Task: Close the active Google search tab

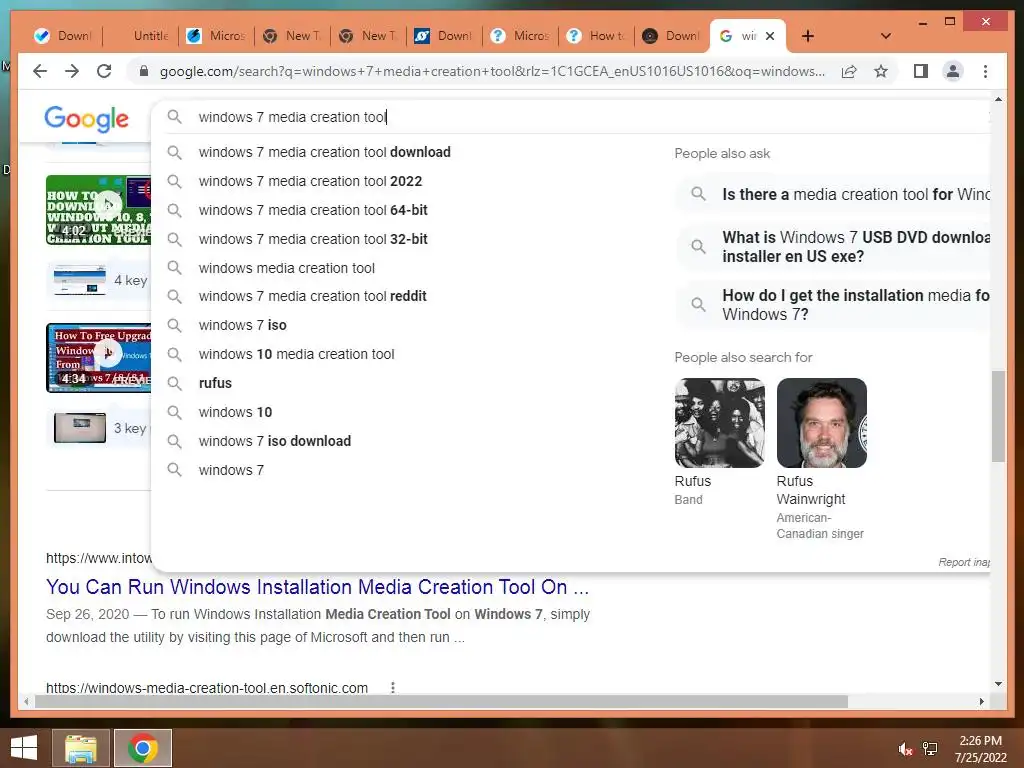Action: pyautogui.click(x=770, y=36)
